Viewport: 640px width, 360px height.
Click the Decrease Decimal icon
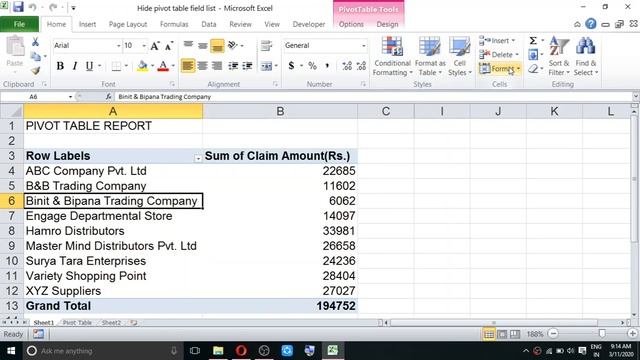point(361,66)
